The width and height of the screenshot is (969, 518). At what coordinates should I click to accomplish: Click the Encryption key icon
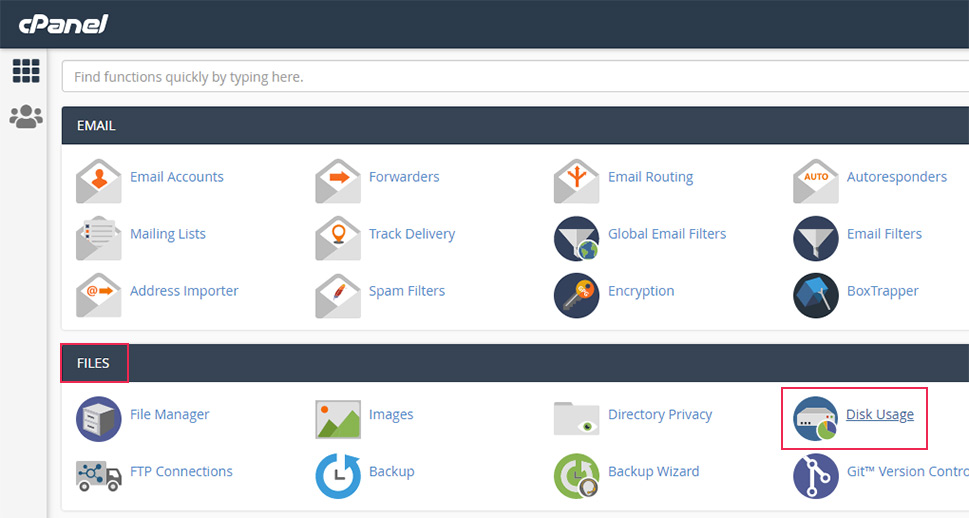pos(577,295)
